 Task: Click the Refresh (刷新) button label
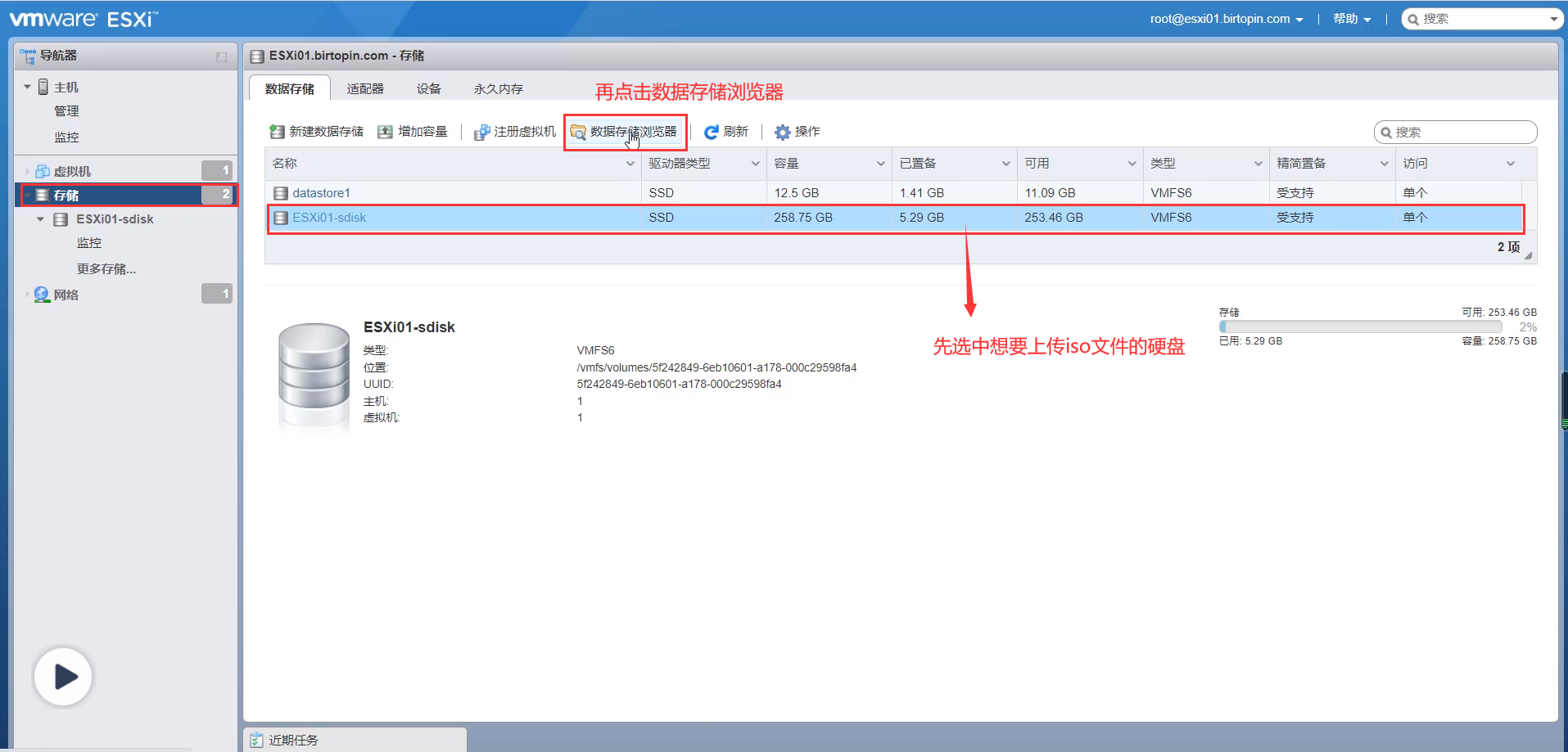point(736,132)
